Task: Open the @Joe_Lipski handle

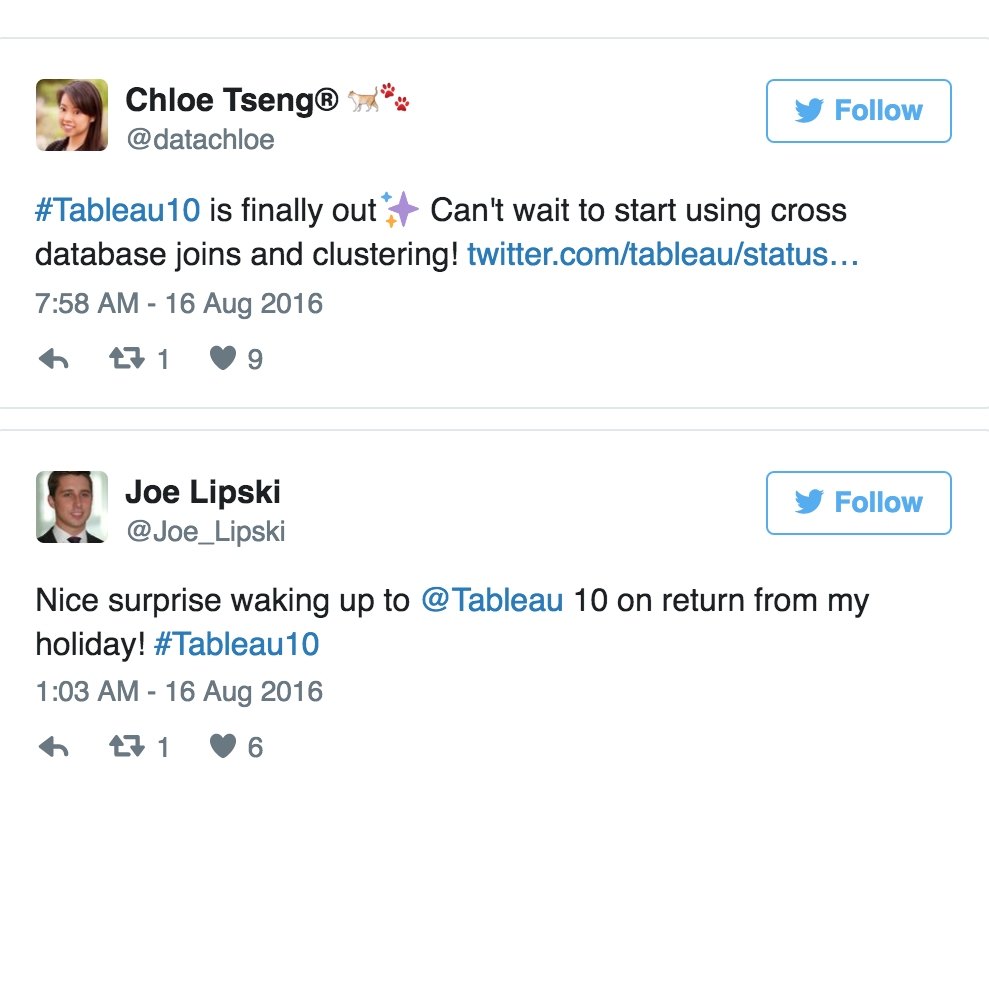Action: click(206, 532)
